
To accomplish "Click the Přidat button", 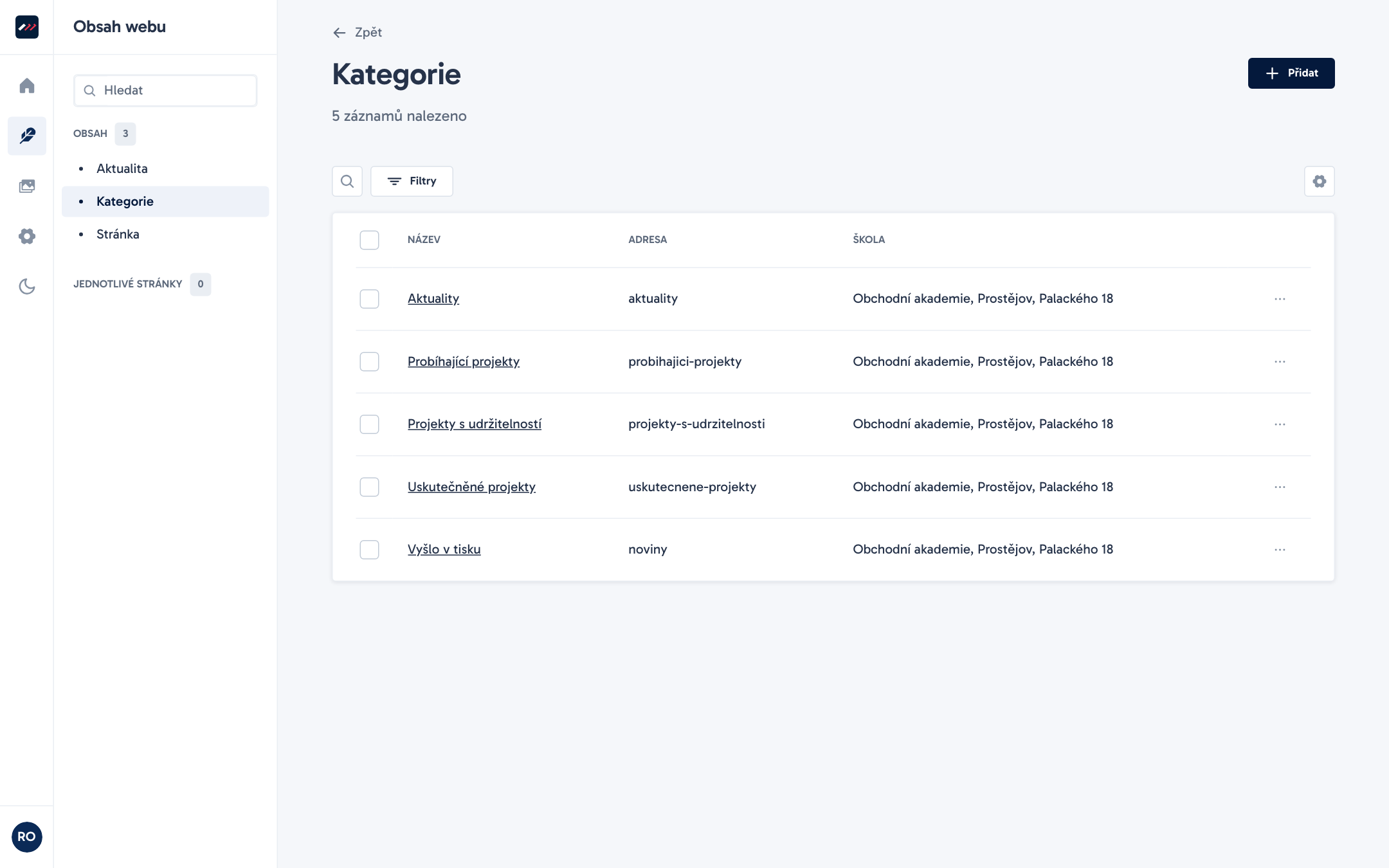I will (x=1291, y=73).
